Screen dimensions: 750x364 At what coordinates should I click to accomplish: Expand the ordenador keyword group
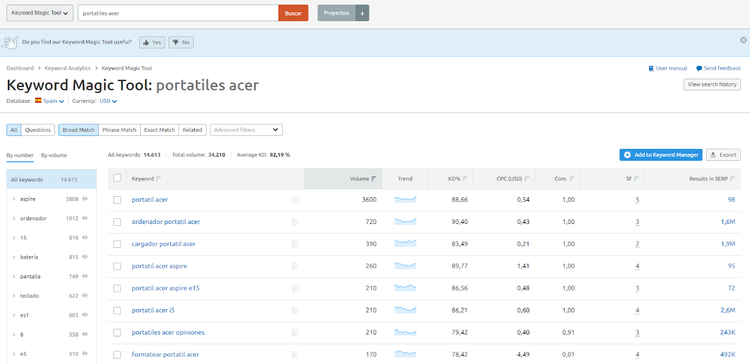[14, 218]
